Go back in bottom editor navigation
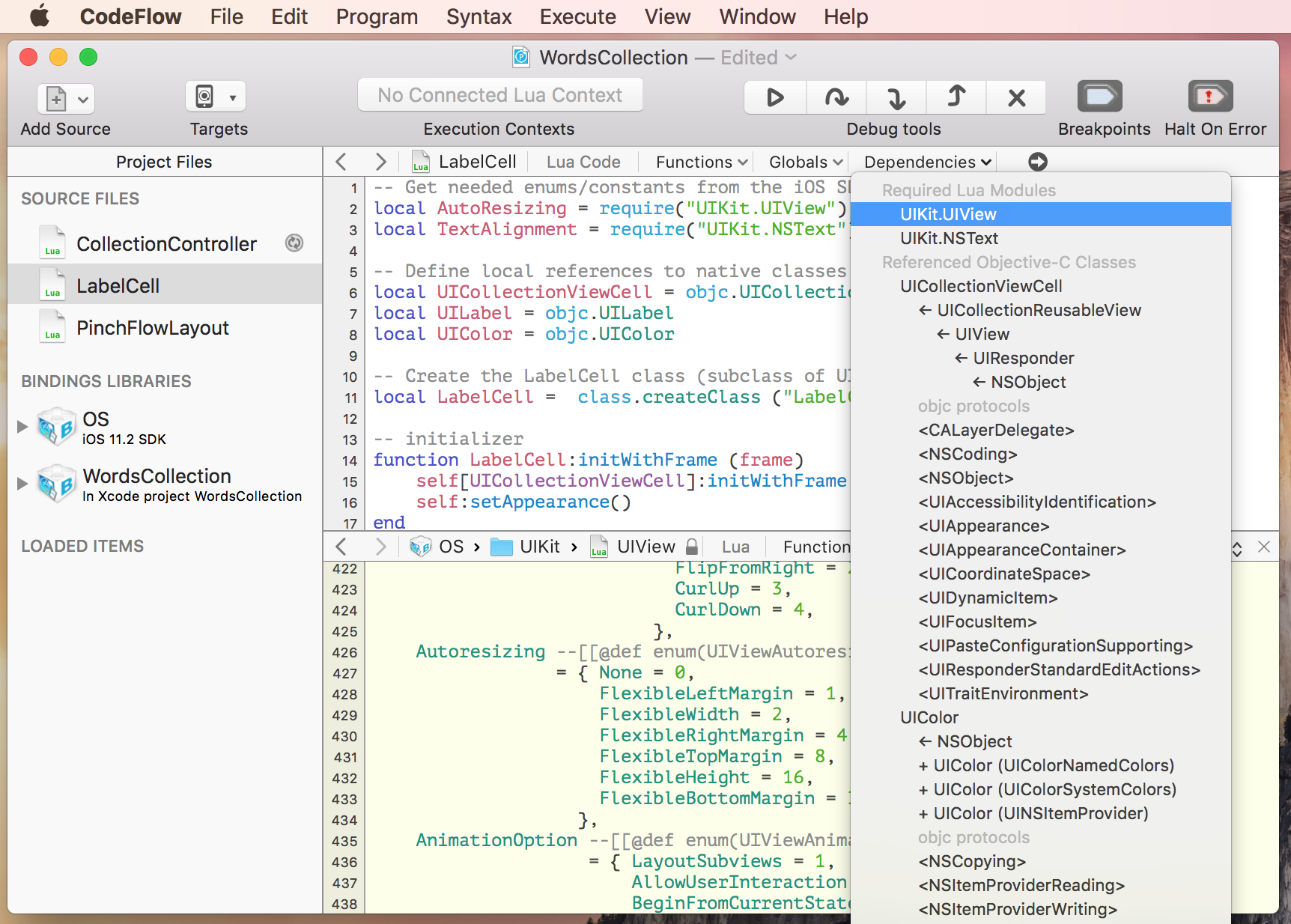The image size is (1291, 924). (x=341, y=547)
